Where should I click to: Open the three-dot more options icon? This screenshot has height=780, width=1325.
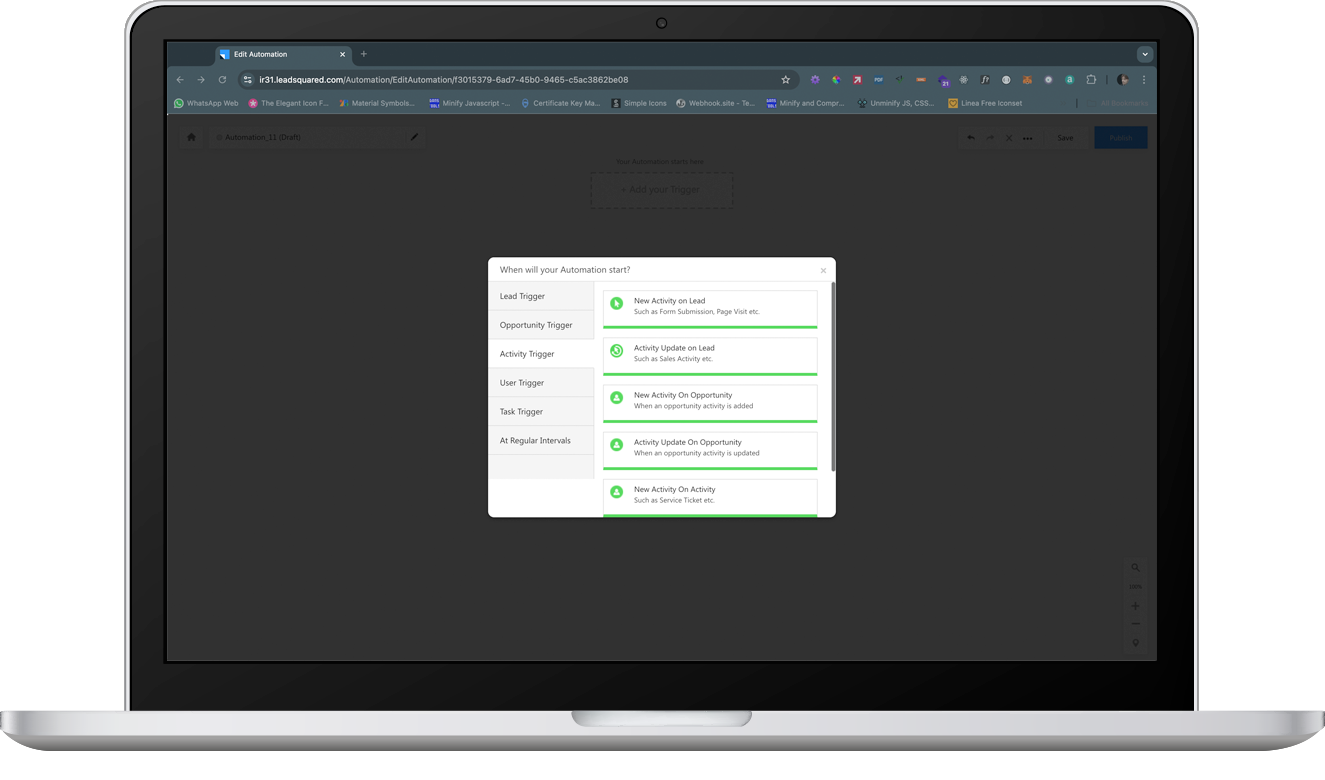click(x=1026, y=137)
